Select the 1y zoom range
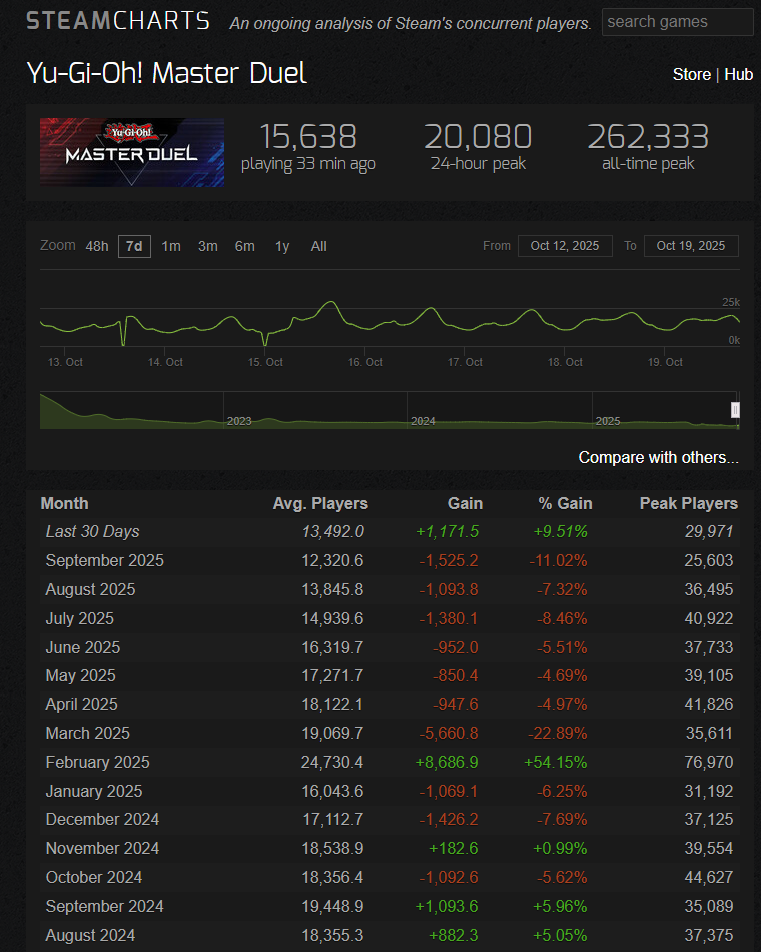 pyautogui.click(x=282, y=246)
